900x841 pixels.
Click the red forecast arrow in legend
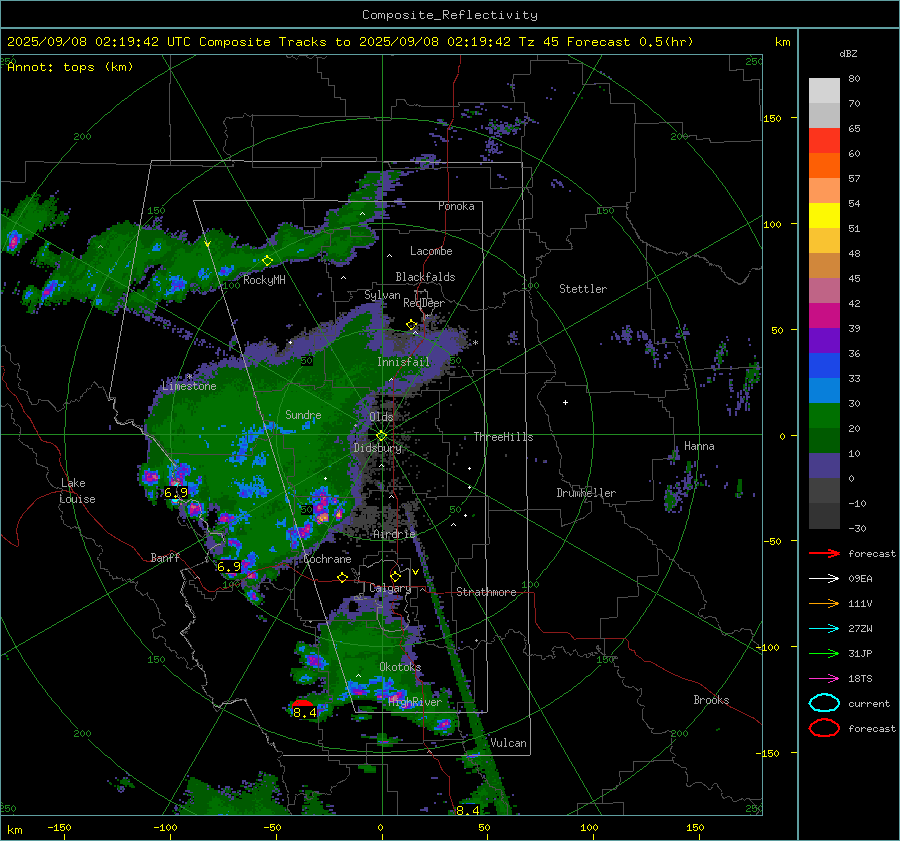point(824,553)
